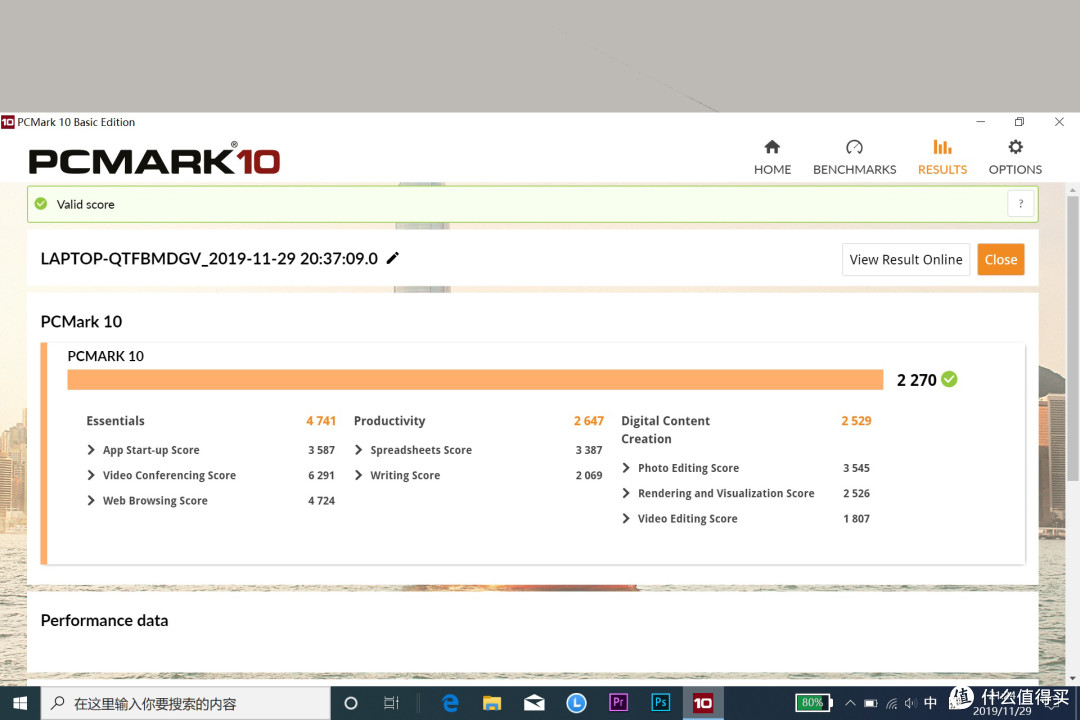Image resolution: width=1080 pixels, height=720 pixels.
Task: Click the PCMark 10 title bar app icon
Action: [8, 122]
